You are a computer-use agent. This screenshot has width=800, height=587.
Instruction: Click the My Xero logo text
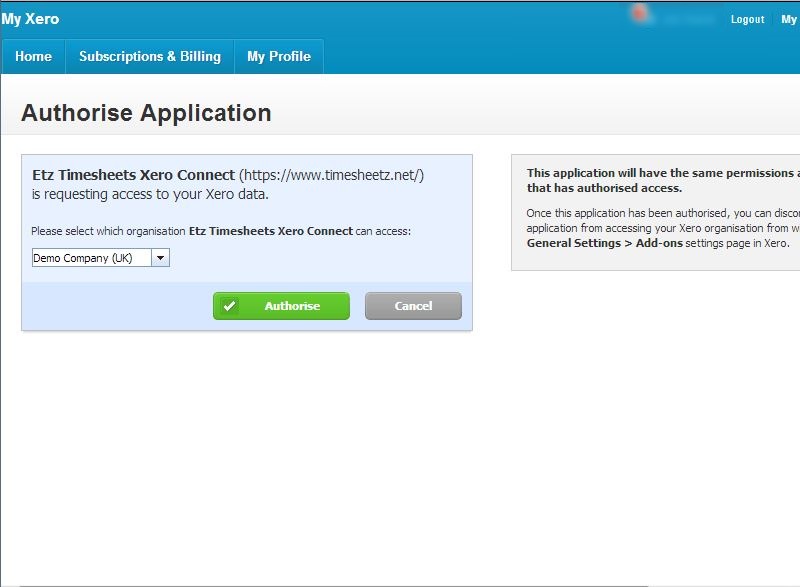click(x=30, y=19)
